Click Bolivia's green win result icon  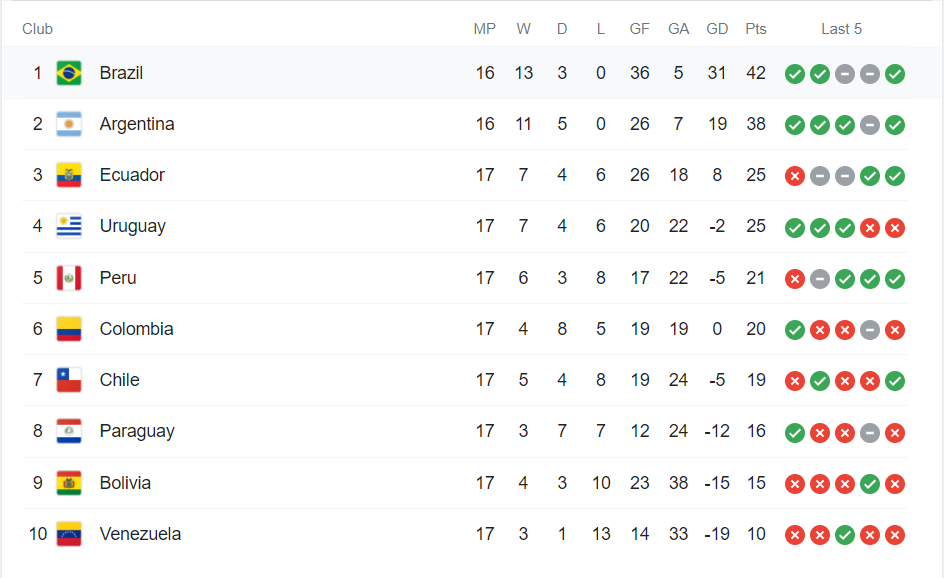(x=870, y=484)
